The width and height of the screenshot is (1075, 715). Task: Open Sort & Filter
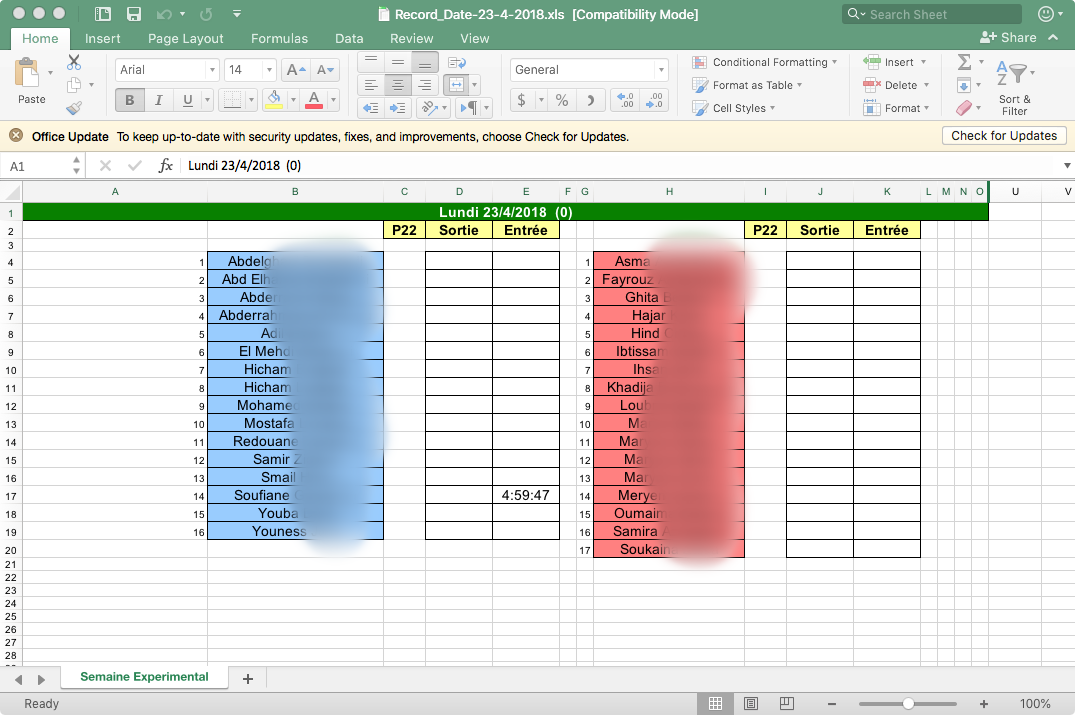[1014, 86]
